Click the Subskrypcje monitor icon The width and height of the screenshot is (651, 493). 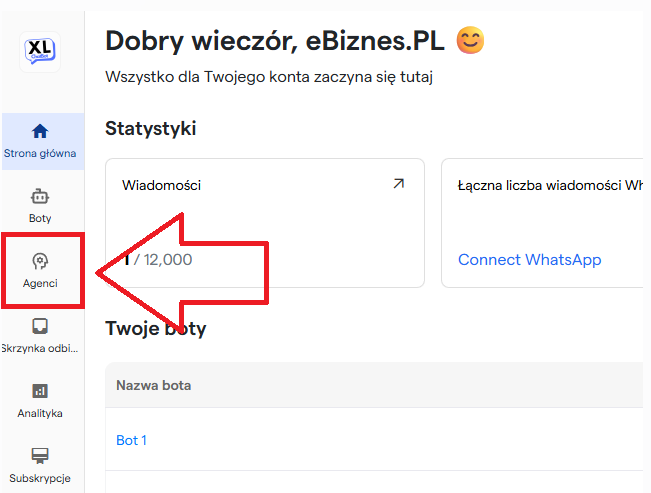point(40,456)
